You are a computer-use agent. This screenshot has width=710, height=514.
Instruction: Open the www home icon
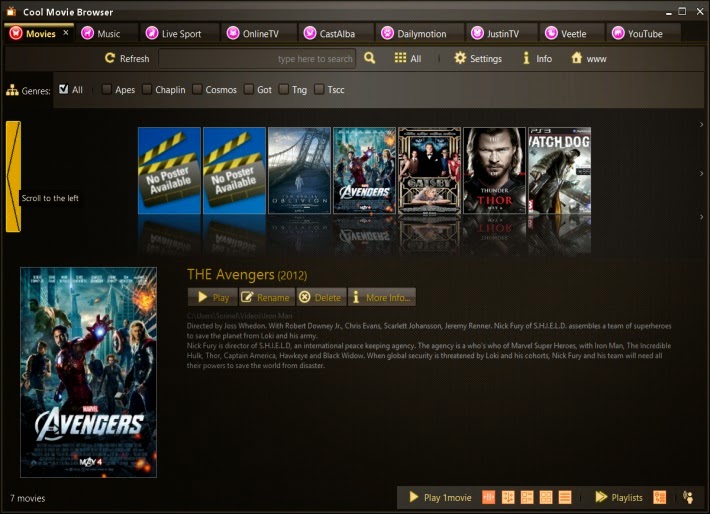point(576,58)
